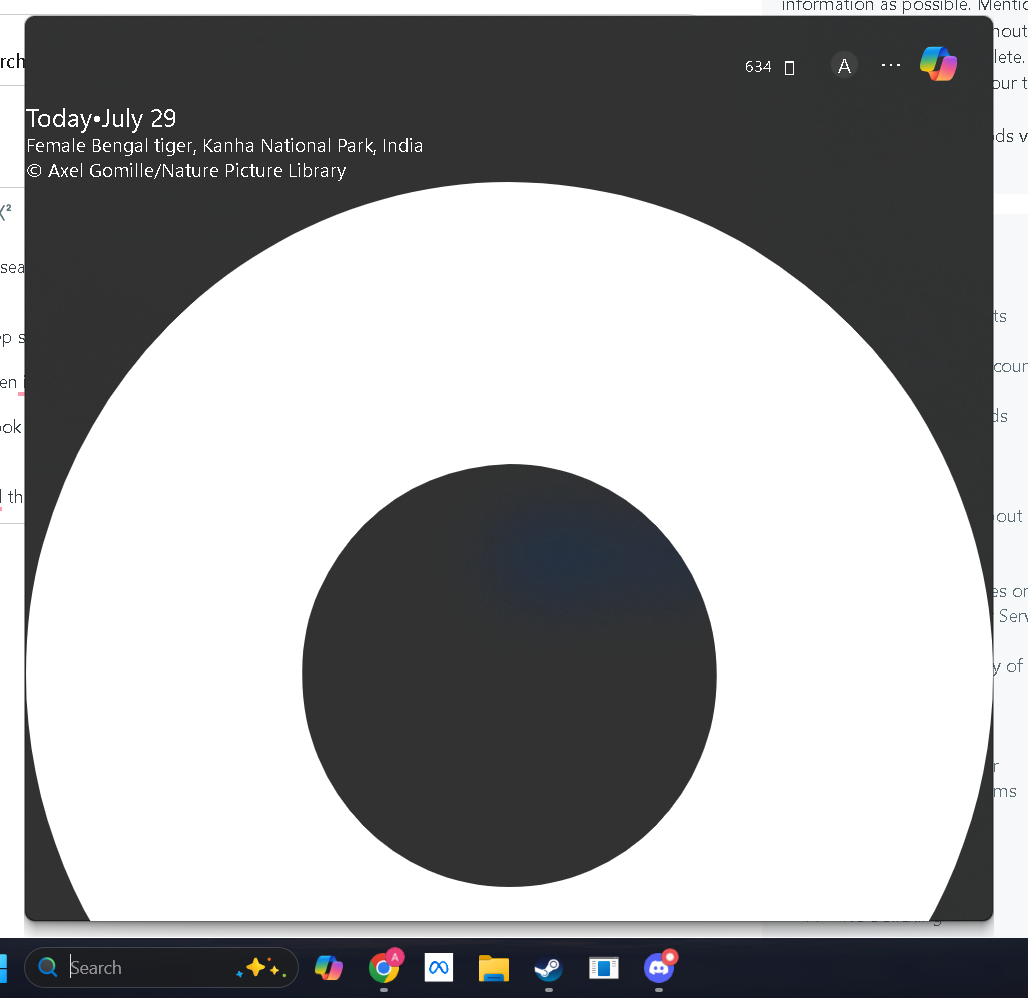The height and width of the screenshot is (998, 1028).
Task: Click the sparkle highlights icon in the search box
Action: pos(261,968)
